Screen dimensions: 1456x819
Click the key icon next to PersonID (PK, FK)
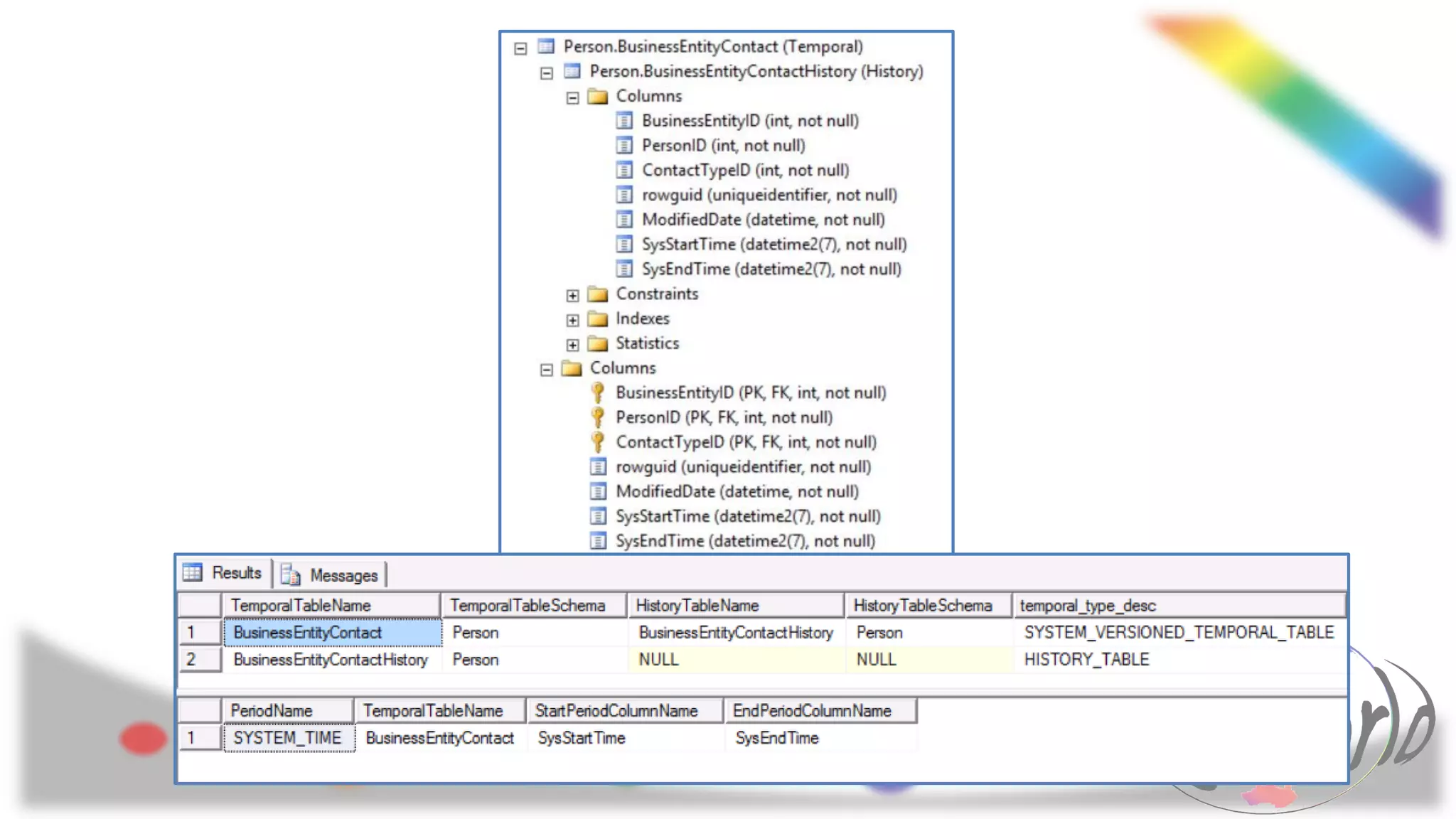click(598, 417)
